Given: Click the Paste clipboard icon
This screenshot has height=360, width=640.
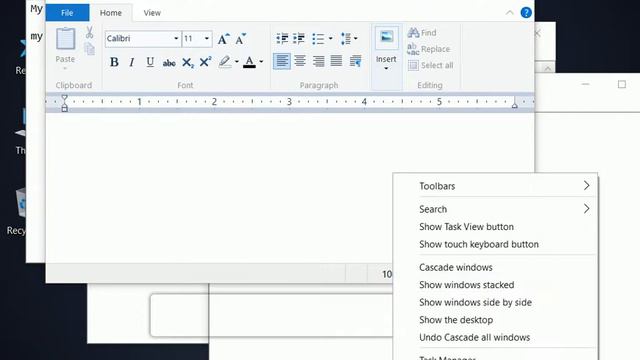Looking at the screenshot, I should 65,39.
